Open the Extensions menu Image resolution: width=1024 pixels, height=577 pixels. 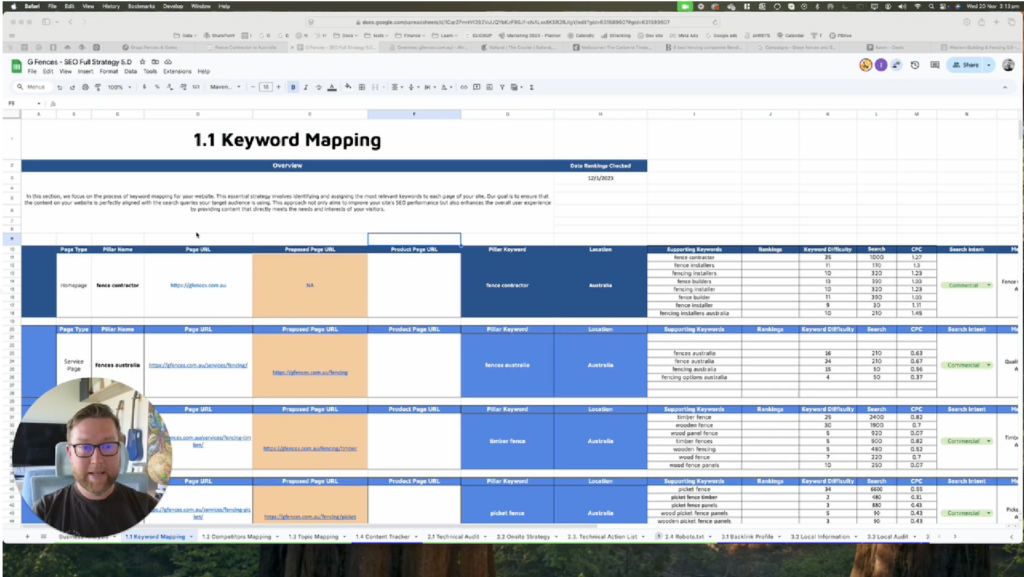[177, 72]
